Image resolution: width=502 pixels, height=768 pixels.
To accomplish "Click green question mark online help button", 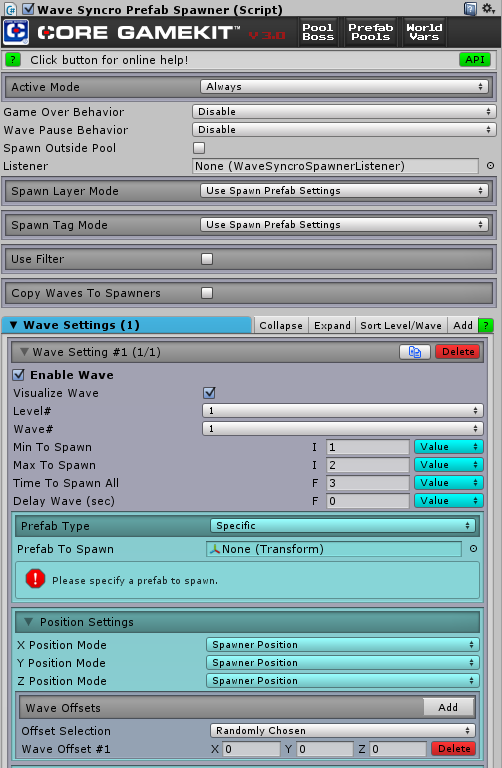I will tap(13, 60).
